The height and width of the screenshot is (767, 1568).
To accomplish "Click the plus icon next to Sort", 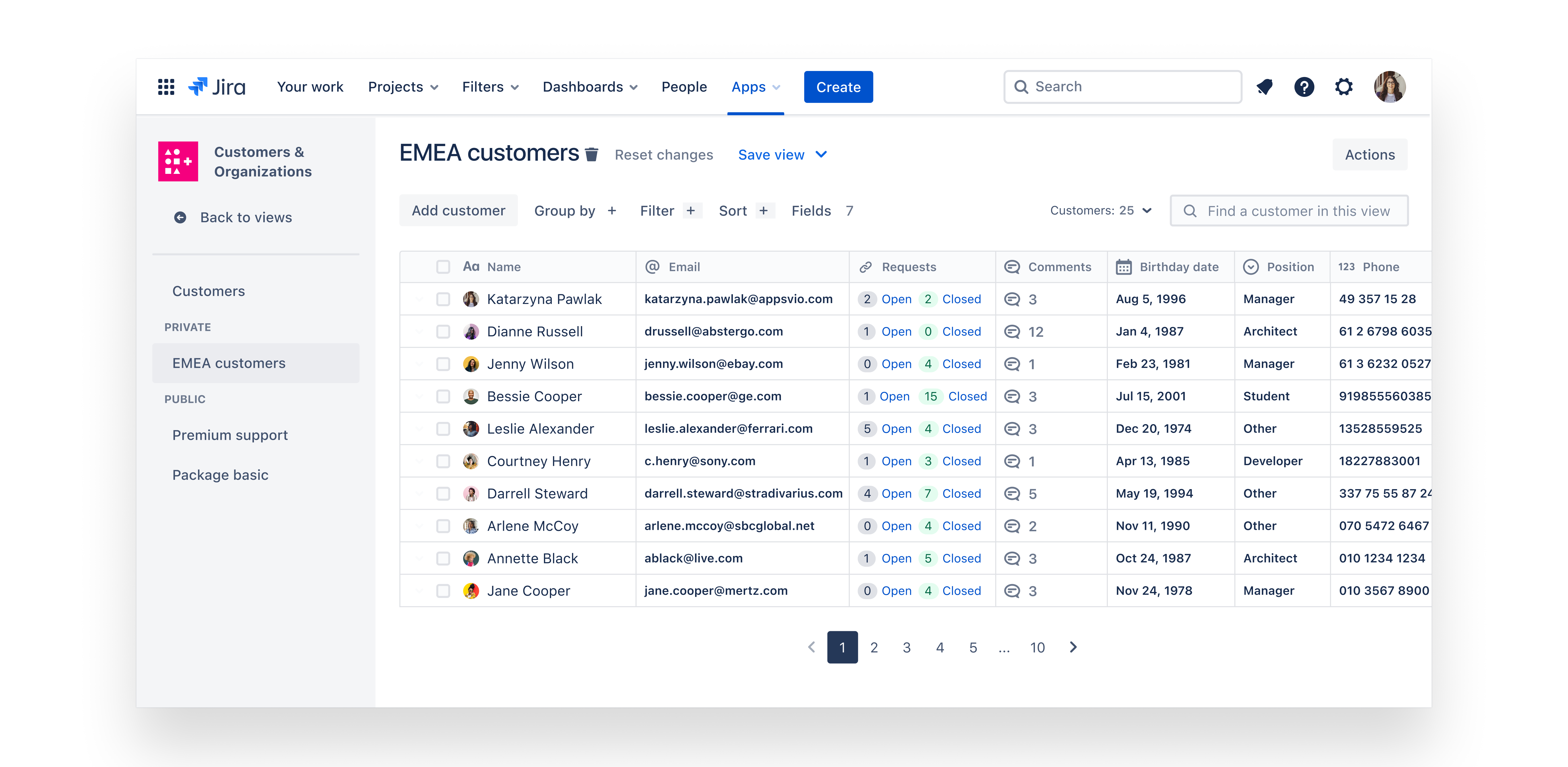I will (764, 210).
